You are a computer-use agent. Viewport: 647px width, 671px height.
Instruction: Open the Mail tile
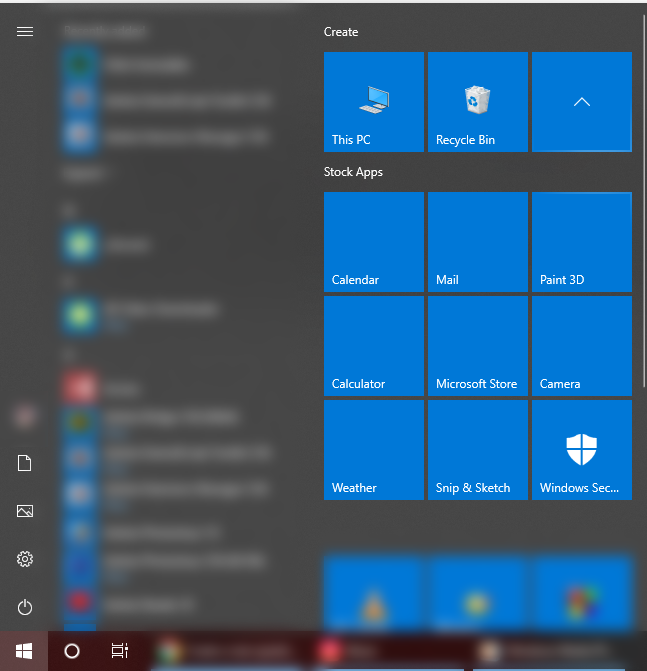tap(478, 242)
